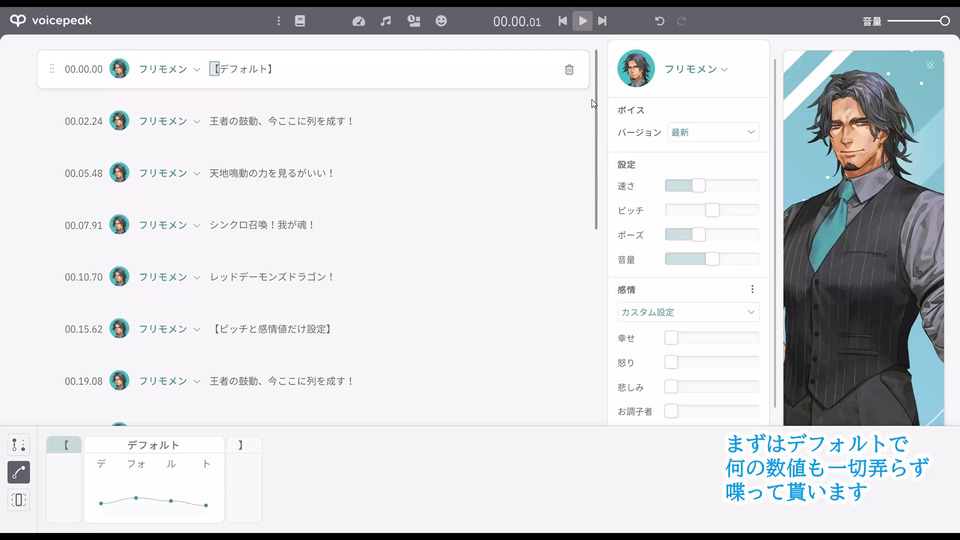Click the script list vertical scrollbar
This screenshot has width=960, height=540.
pos(596,140)
